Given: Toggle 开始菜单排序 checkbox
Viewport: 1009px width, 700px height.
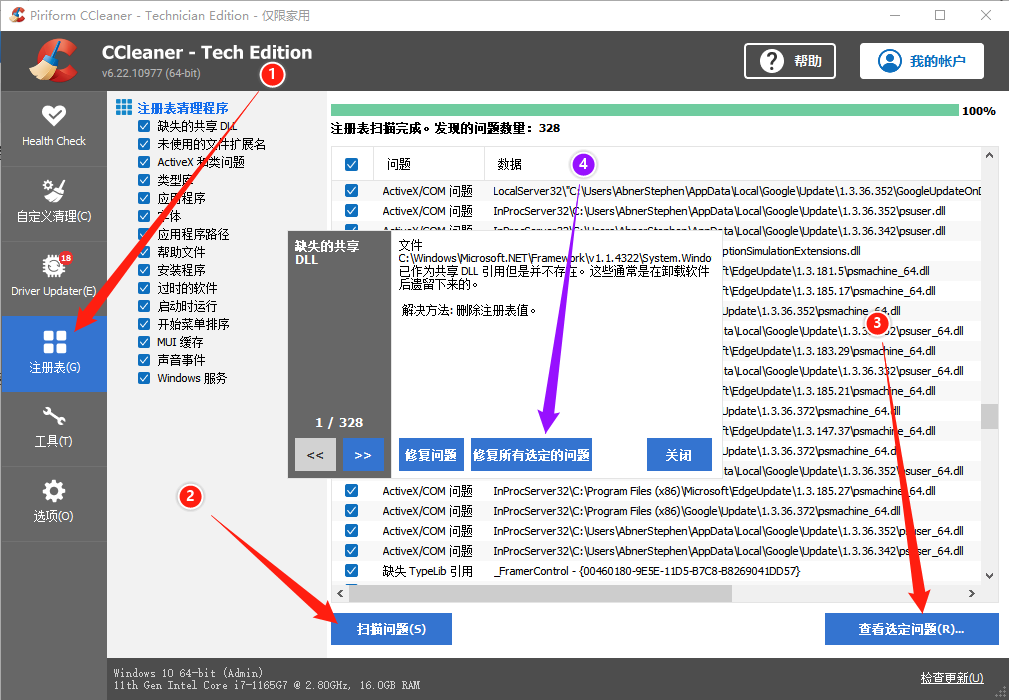Looking at the screenshot, I should pyautogui.click(x=144, y=324).
